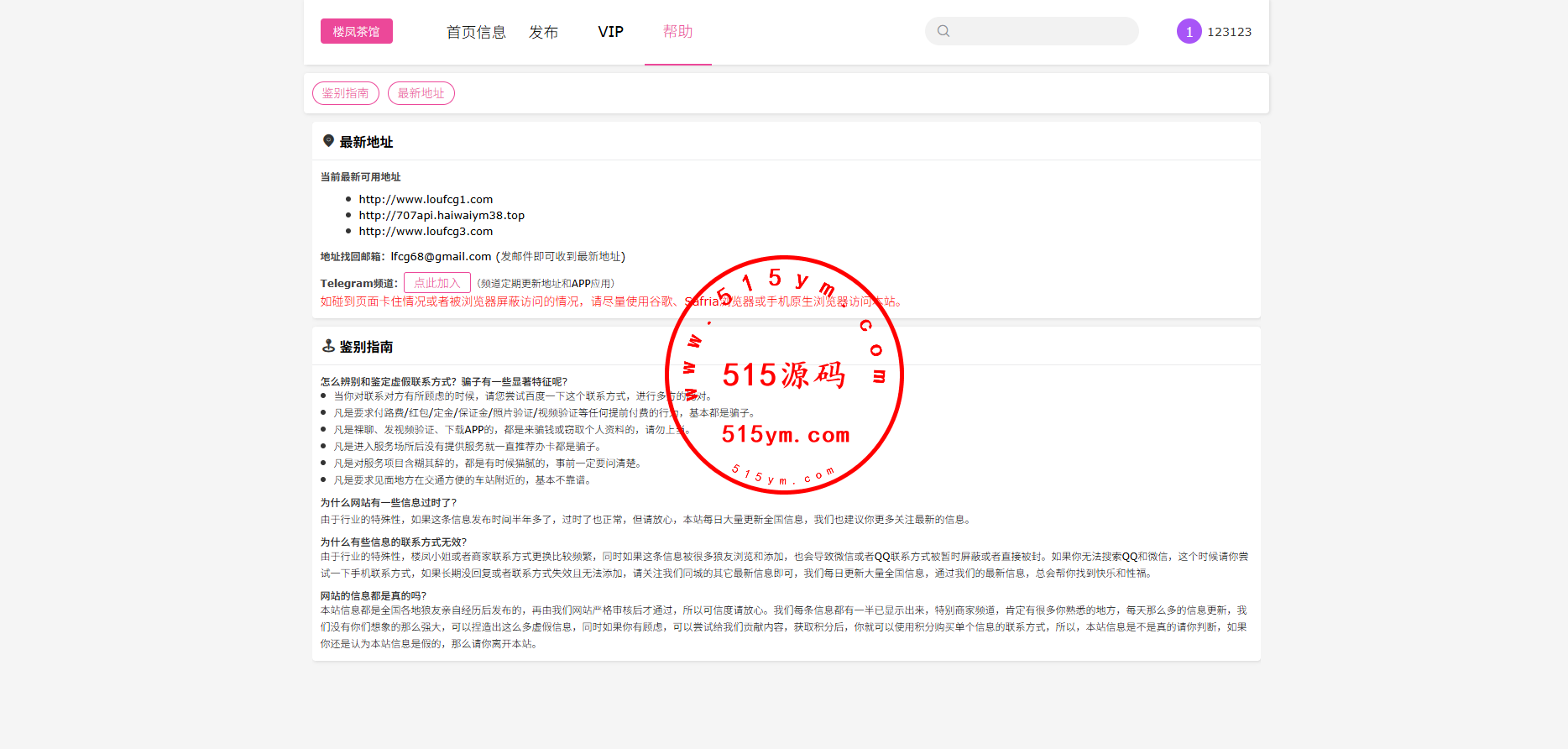Open the 123123 username profile link
The image size is (1568, 749).
(x=1229, y=32)
